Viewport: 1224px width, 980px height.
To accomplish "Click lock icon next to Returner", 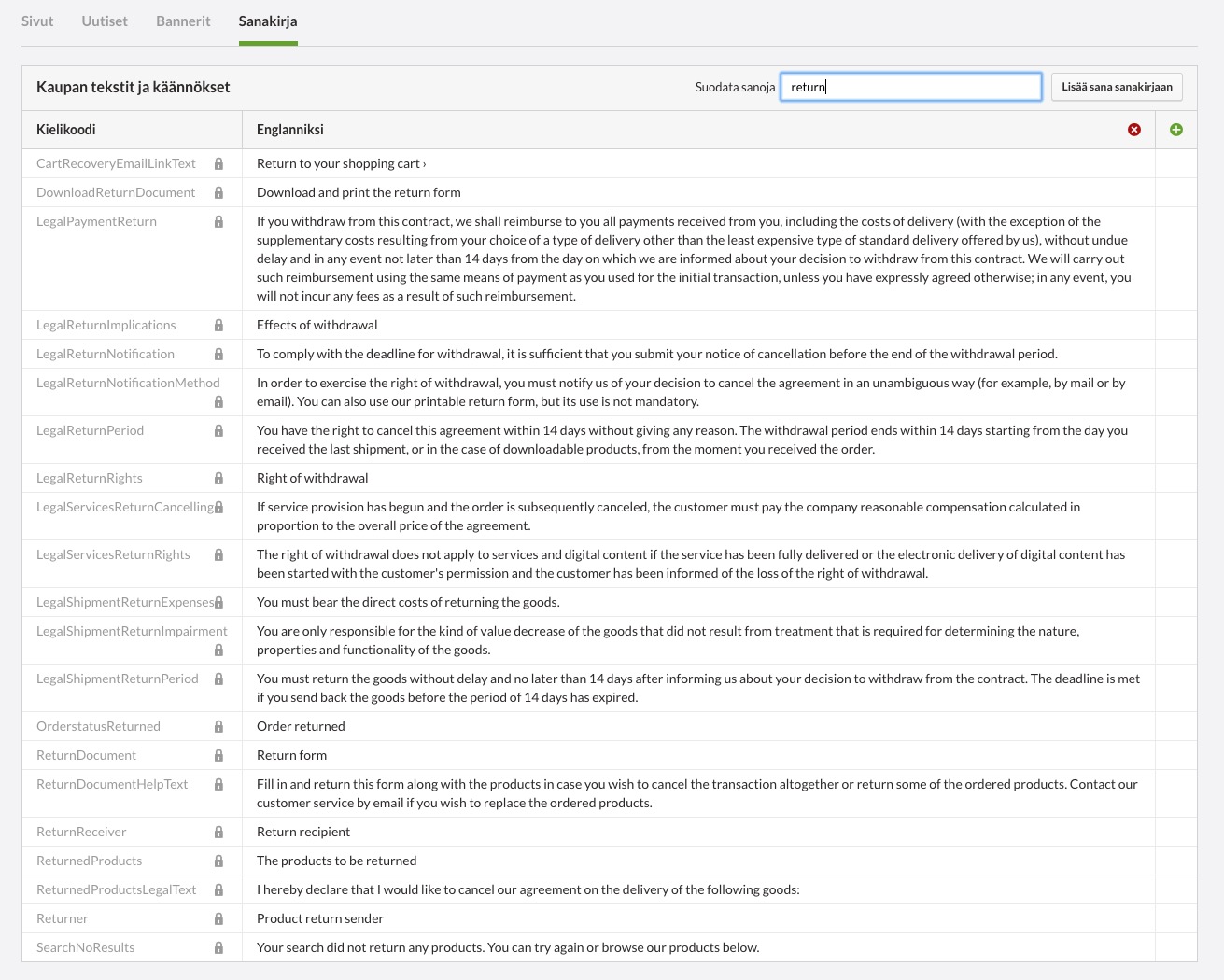I will coord(218,918).
